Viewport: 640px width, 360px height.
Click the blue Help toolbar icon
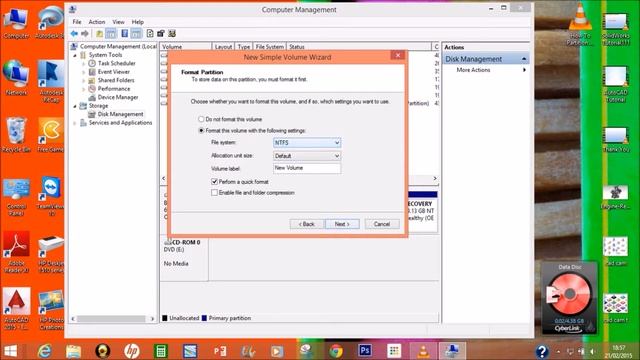click(124, 33)
